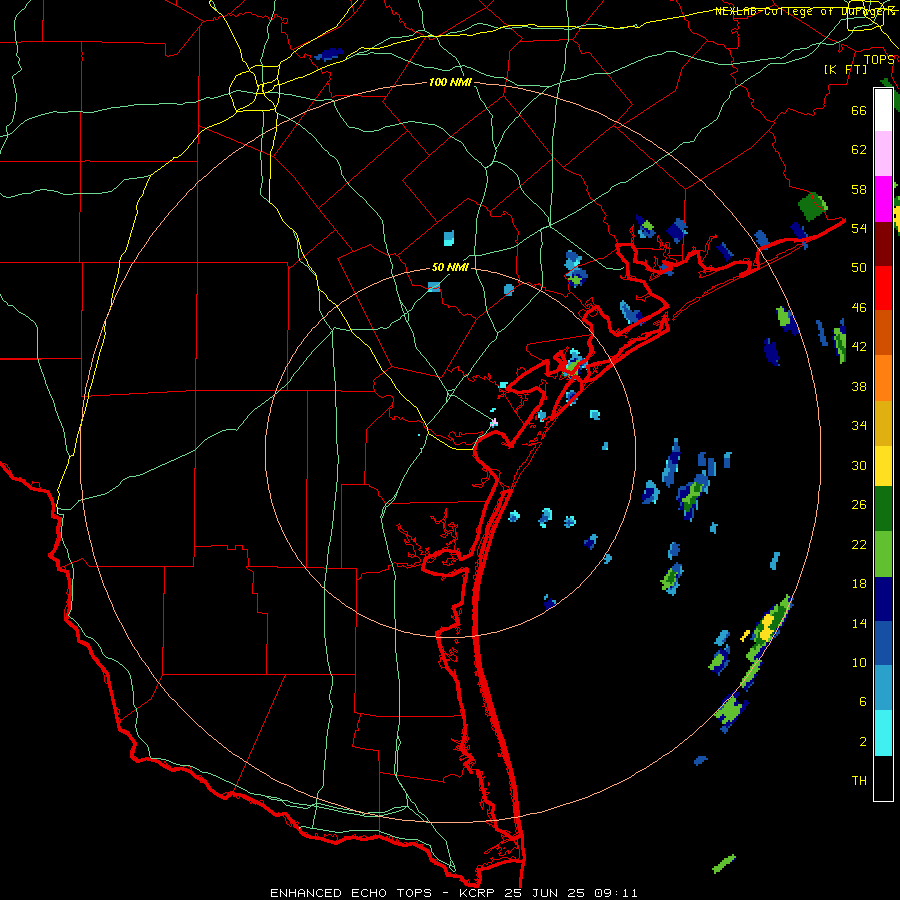Click the '2' legend value
The height and width of the screenshot is (900, 900).
863,742
